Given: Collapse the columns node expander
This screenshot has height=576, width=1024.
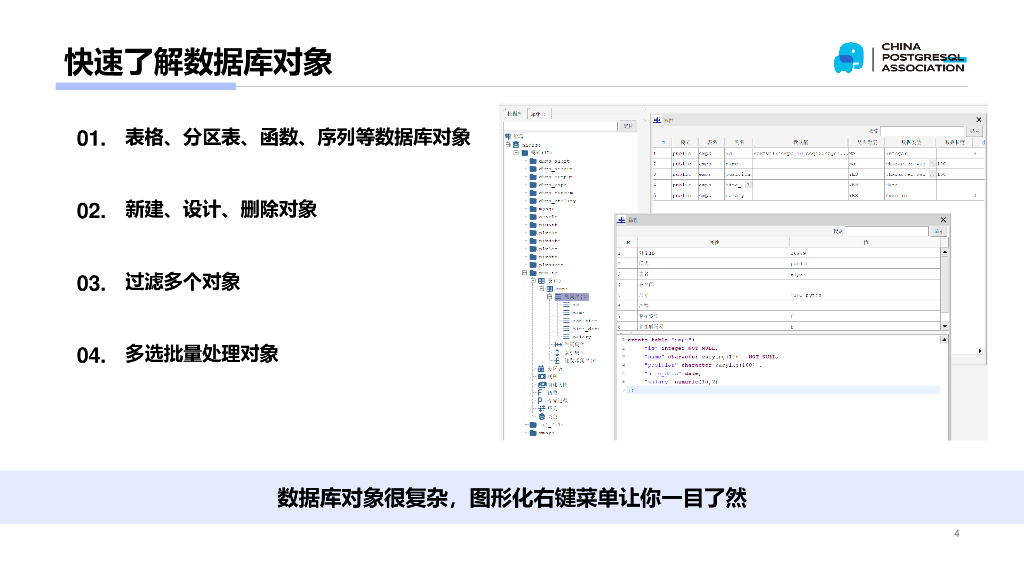Looking at the screenshot, I should point(549,296).
